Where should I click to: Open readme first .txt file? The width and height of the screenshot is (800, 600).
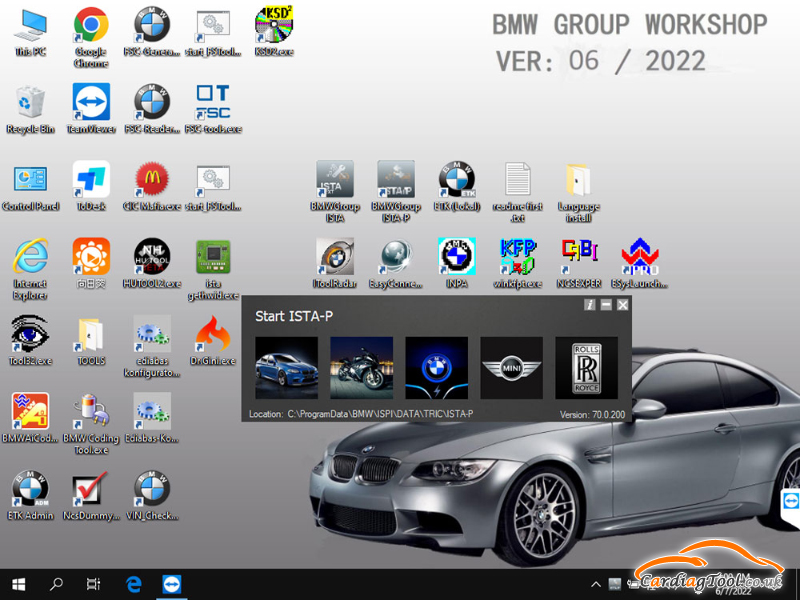517,192
